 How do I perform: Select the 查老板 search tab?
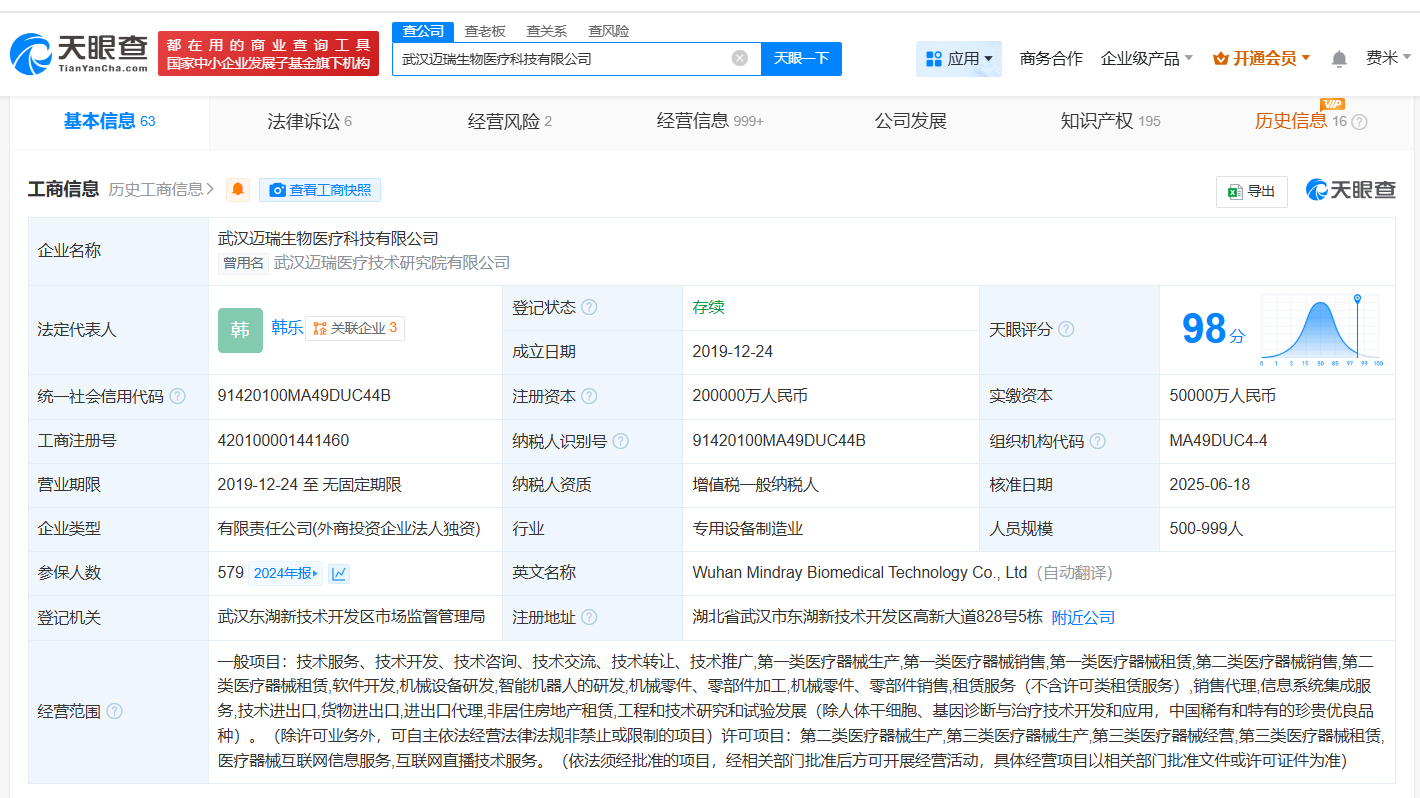tap(484, 31)
